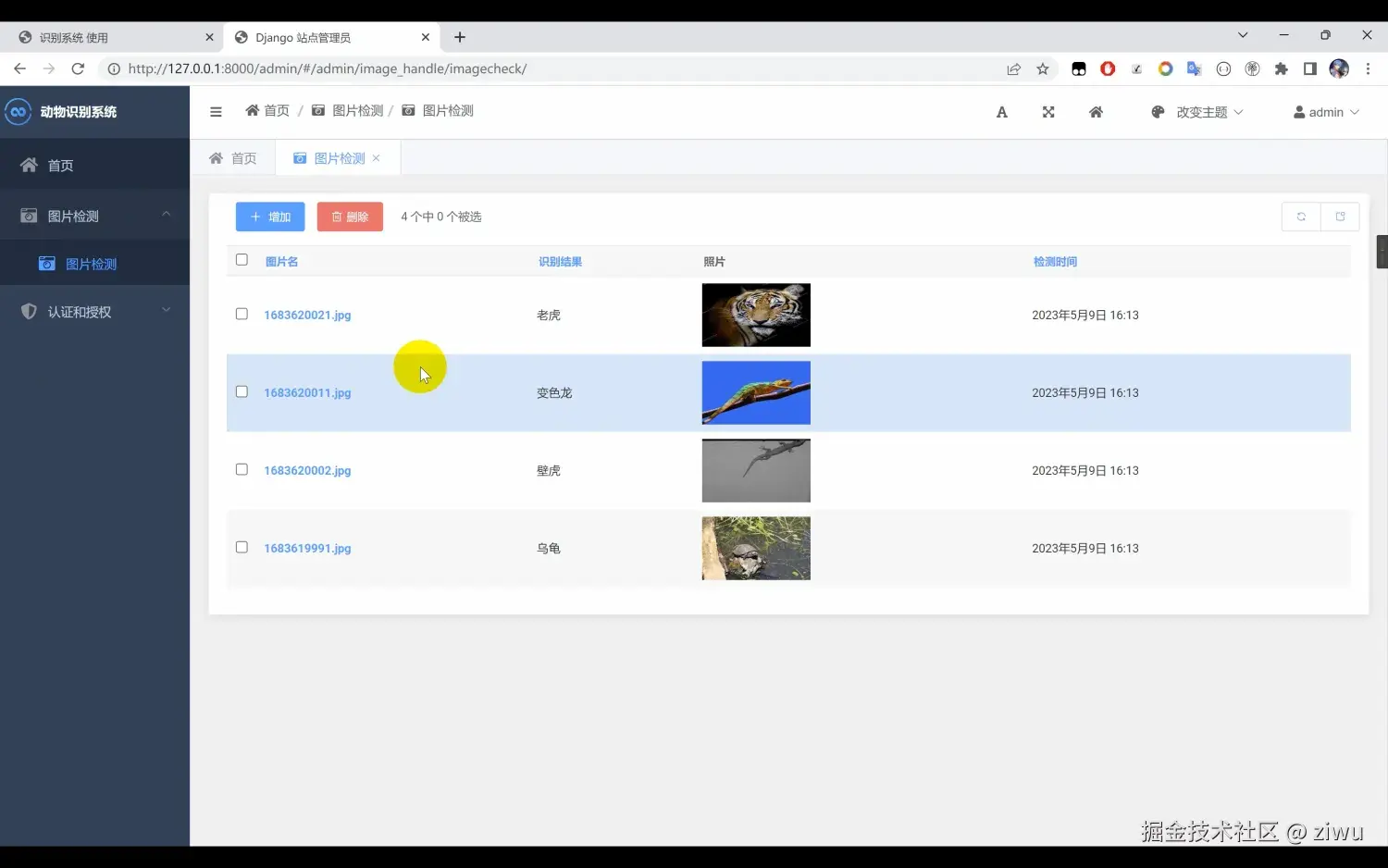Image resolution: width=1388 pixels, height=868 pixels.
Task: Toggle the select-all checkbox in table header
Action: (x=242, y=260)
